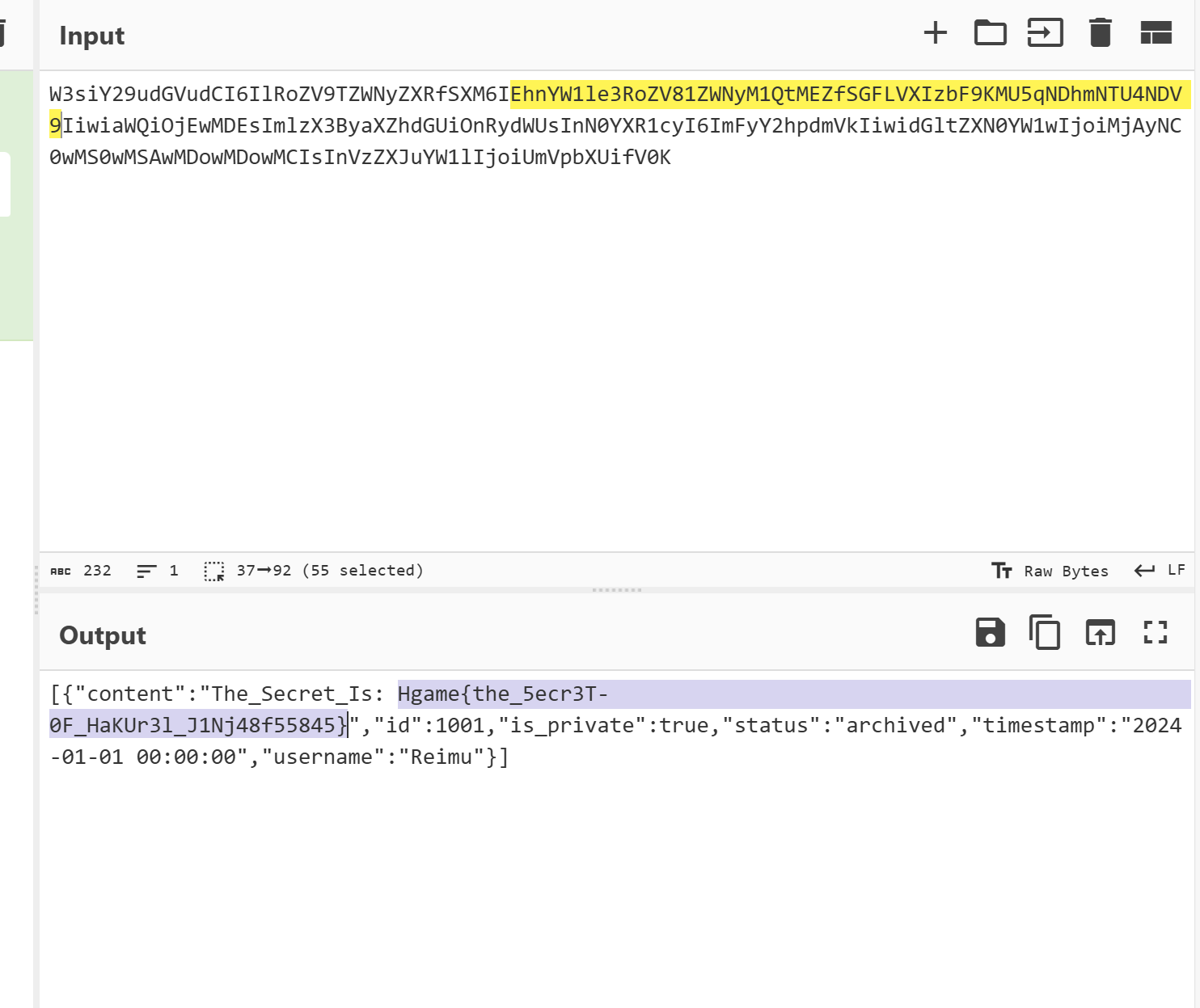Maximise the output pane
Screen dimensions: 1200x1008
click(1156, 633)
